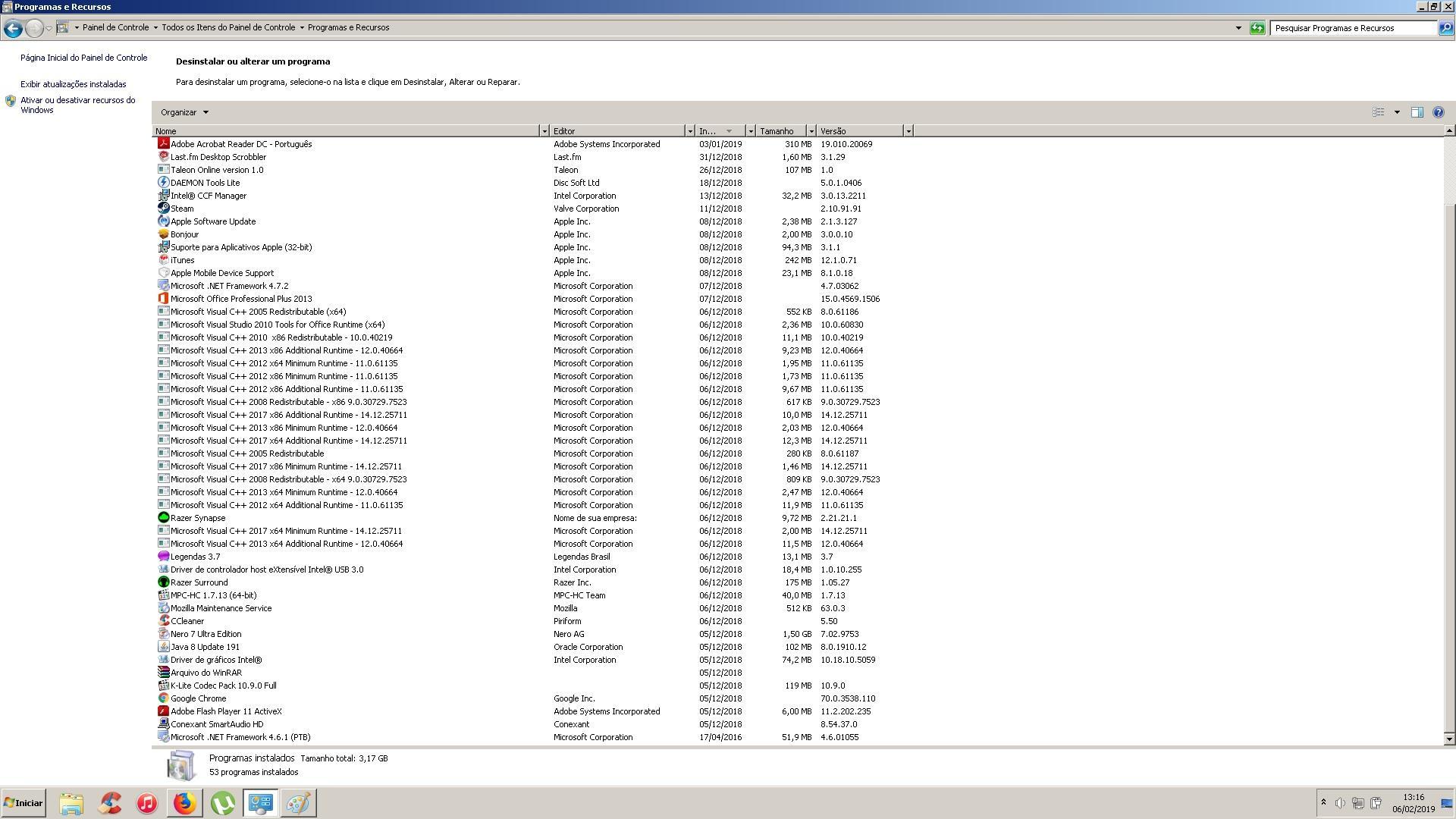Expand the Painel de Controle breadcrumb arrow

[155, 27]
